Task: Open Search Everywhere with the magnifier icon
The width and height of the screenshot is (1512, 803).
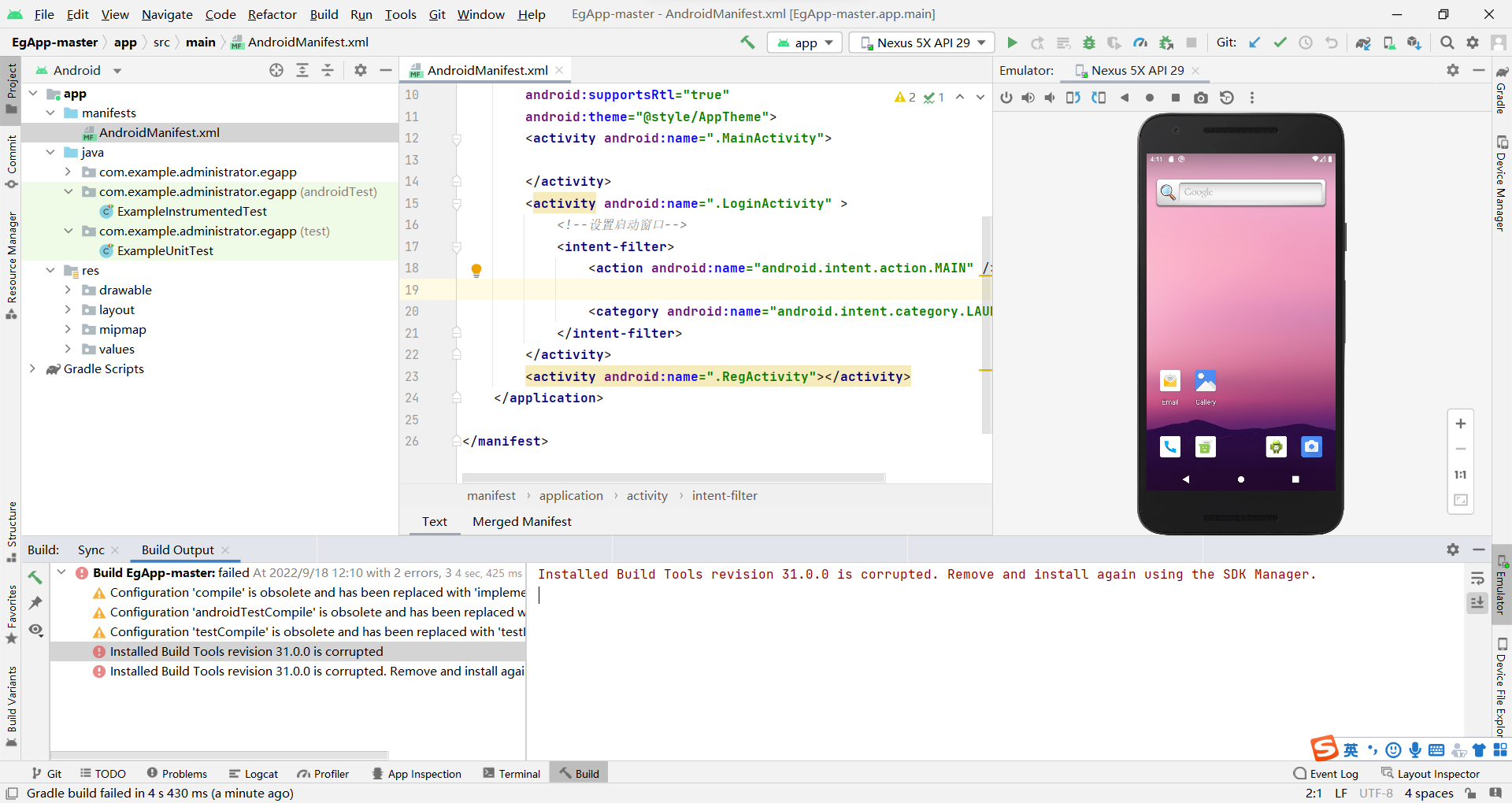Action: tap(1447, 43)
